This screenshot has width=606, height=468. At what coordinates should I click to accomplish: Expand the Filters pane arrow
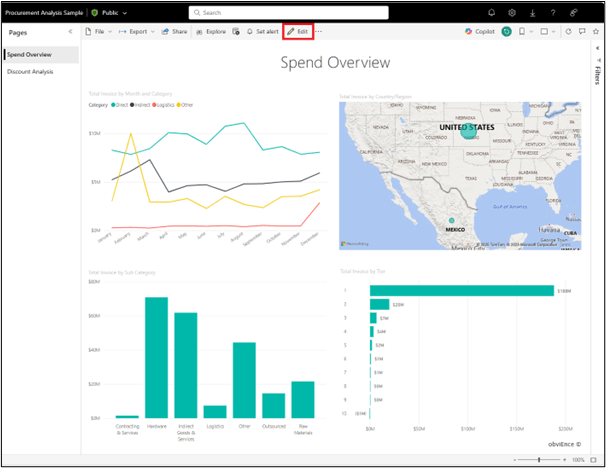tap(598, 48)
